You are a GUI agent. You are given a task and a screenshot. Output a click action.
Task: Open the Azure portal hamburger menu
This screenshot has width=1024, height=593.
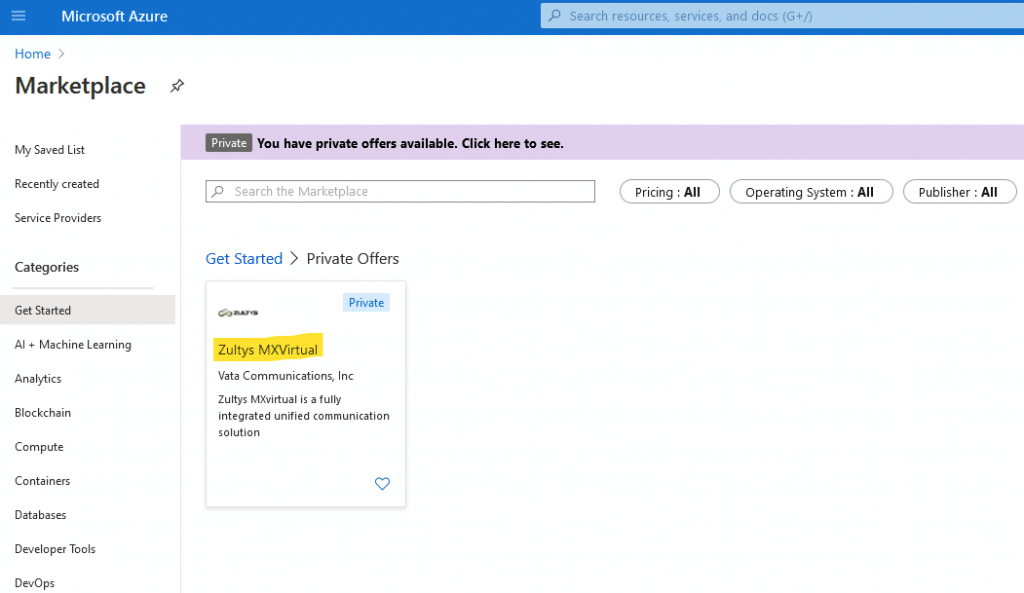(x=18, y=16)
